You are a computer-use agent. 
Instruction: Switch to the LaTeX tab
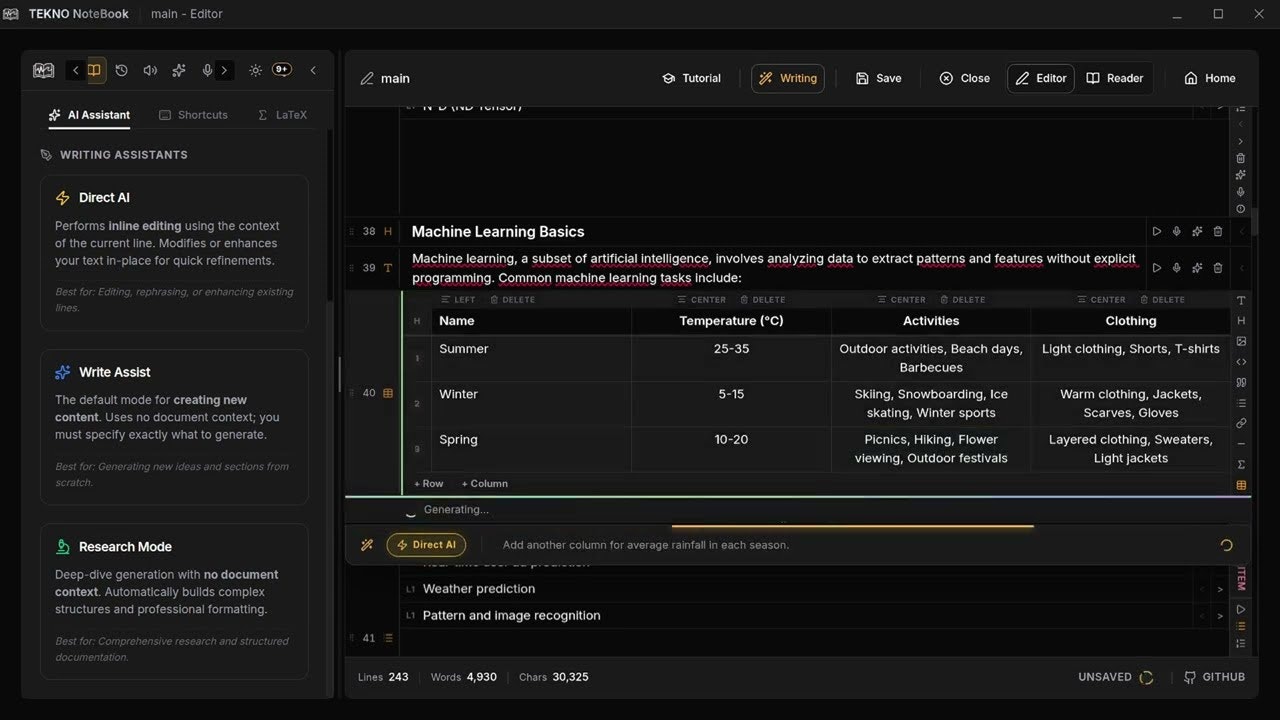[x=283, y=115]
